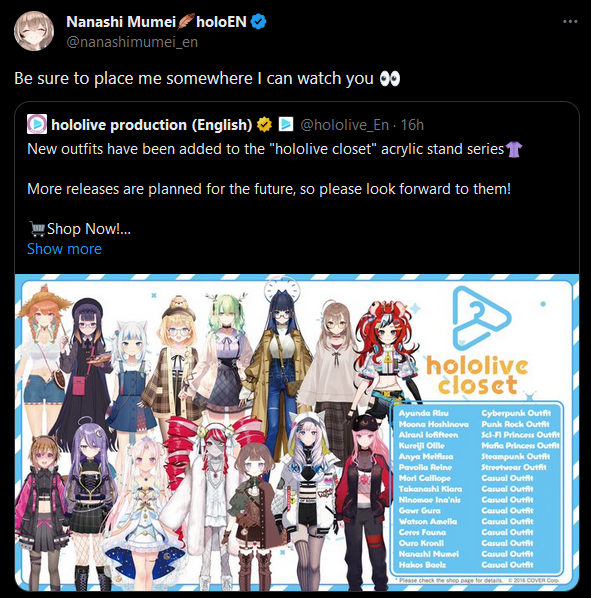Screen dimensions: 591x598
Task: Click the eyes emoji in the tweet
Action: (390, 79)
